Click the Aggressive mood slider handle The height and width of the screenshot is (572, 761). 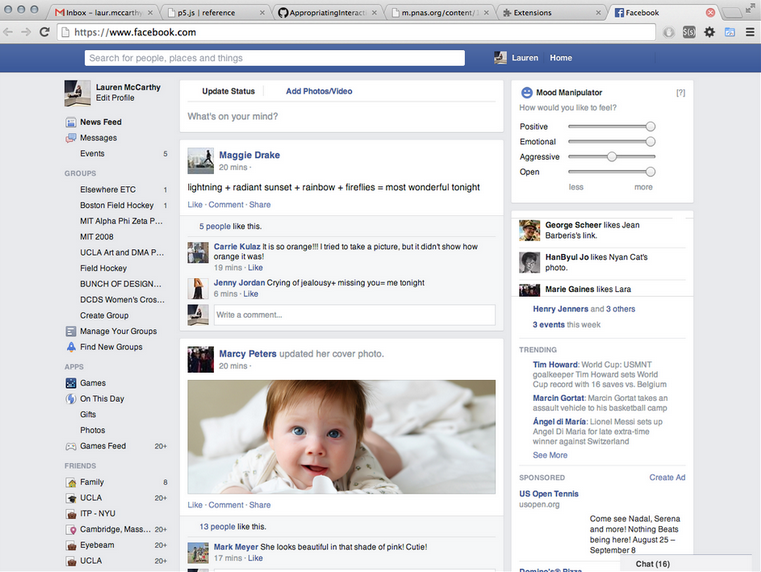click(612, 157)
